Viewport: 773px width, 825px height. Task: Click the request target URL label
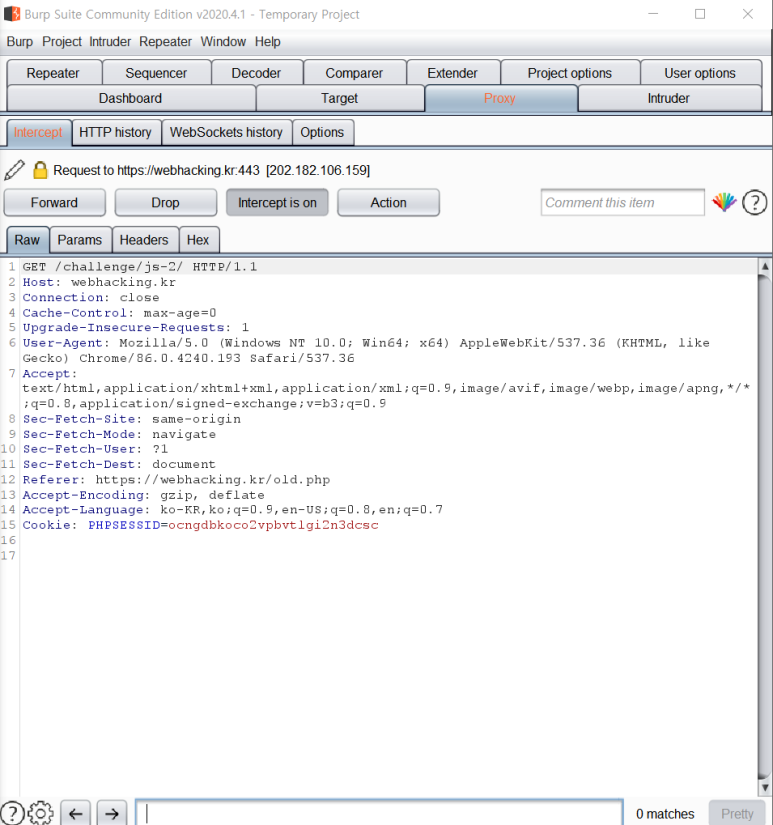(x=212, y=170)
